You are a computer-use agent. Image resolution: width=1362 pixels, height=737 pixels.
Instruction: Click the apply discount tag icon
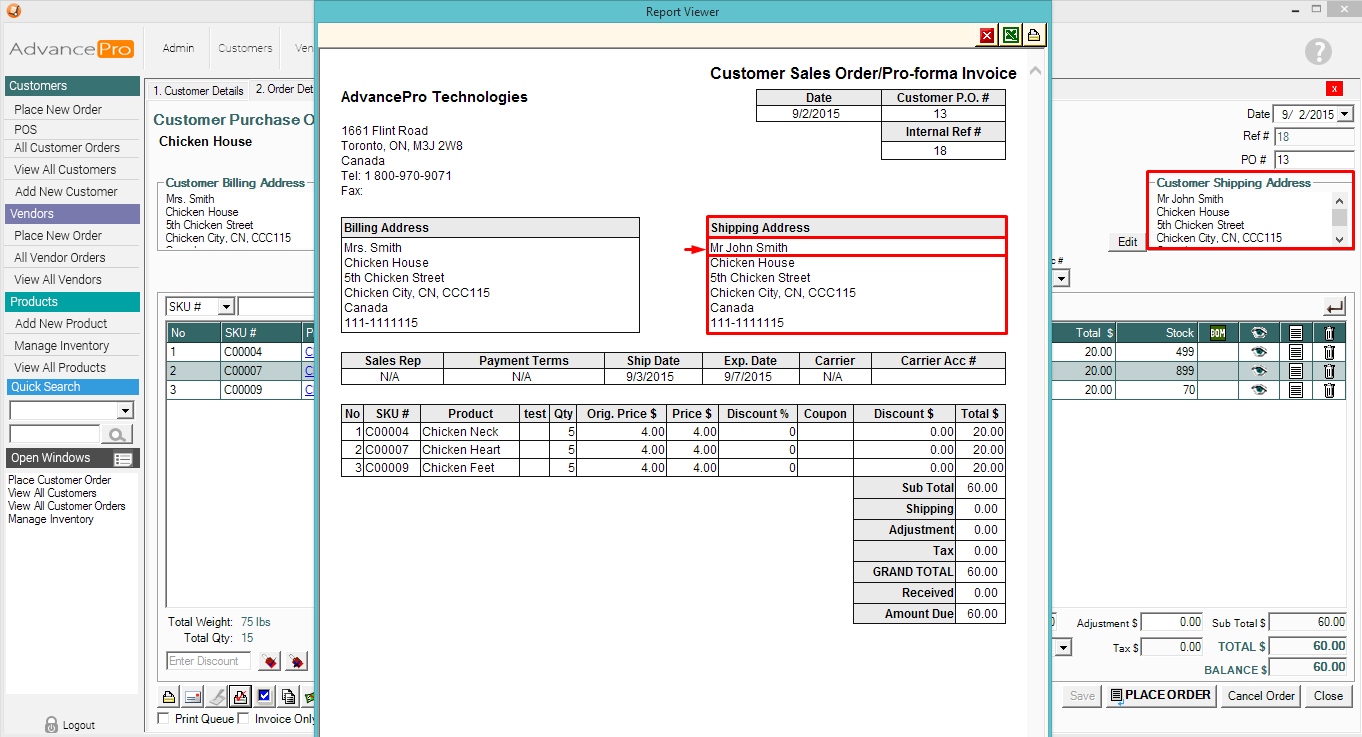(268, 661)
